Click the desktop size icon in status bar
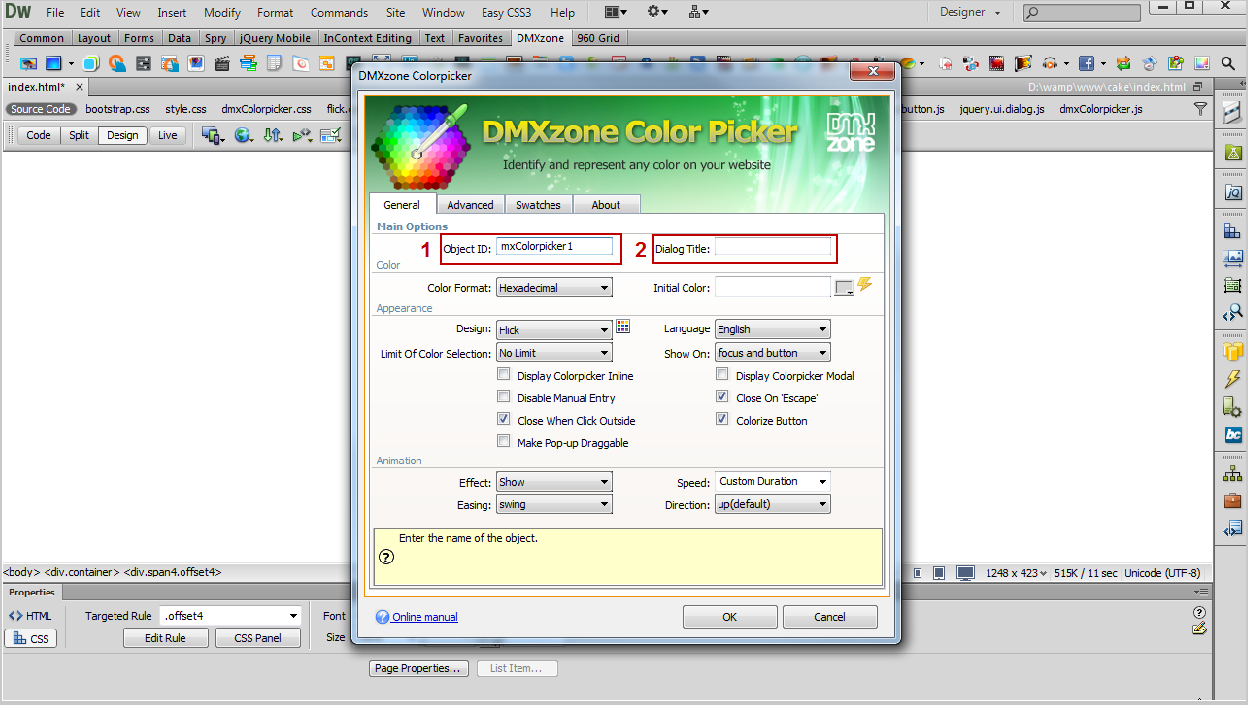The width and height of the screenshot is (1248, 705). point(965,573)
